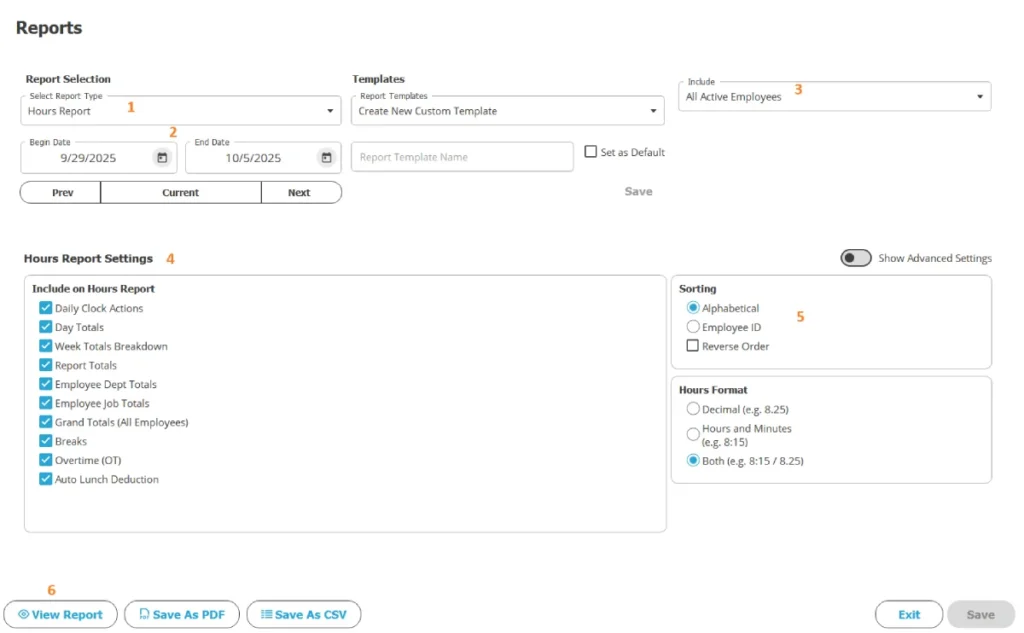Image resolution: width=1024 pixels, height=633 pixels.
Task: Check the Reverse Order option
Action: coord(693,346)
